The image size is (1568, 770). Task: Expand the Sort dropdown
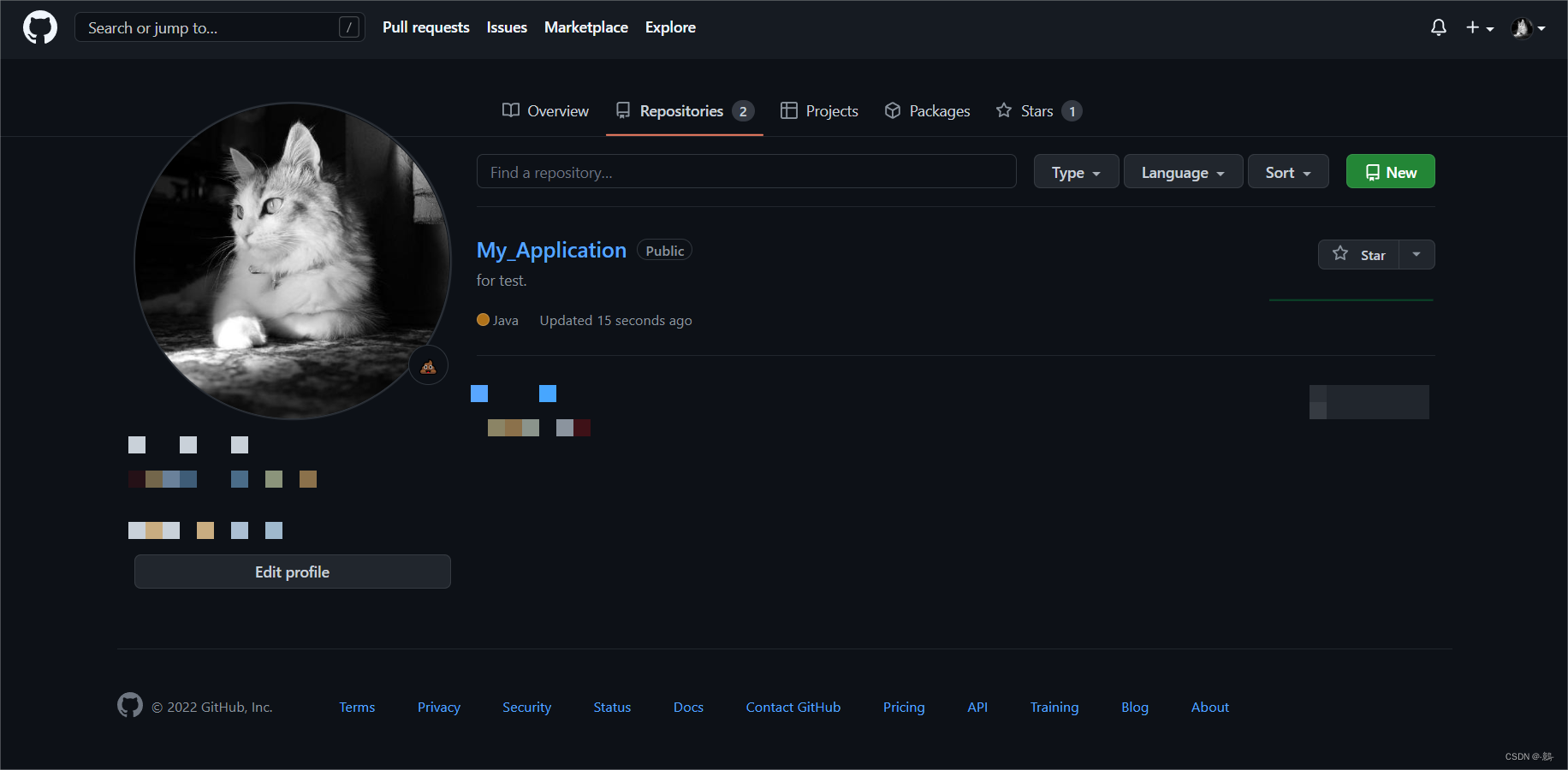1288,172
